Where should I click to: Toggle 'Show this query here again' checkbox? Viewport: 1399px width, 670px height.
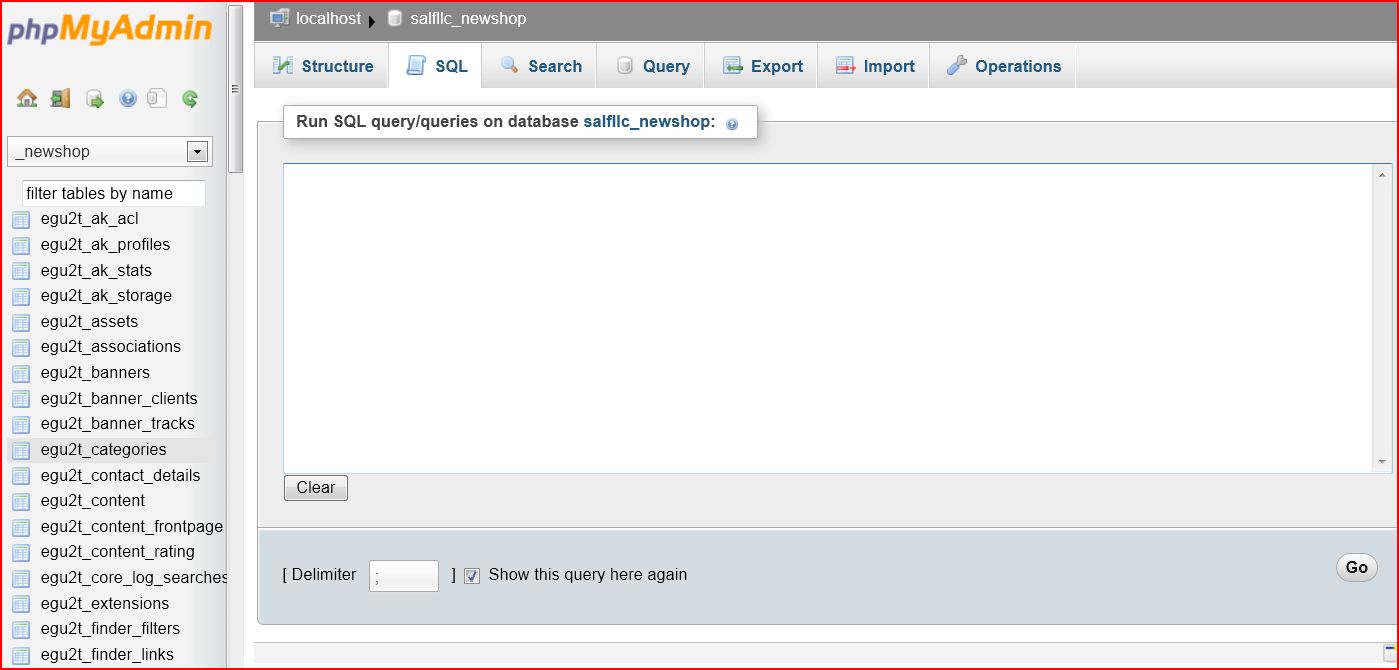473,576
